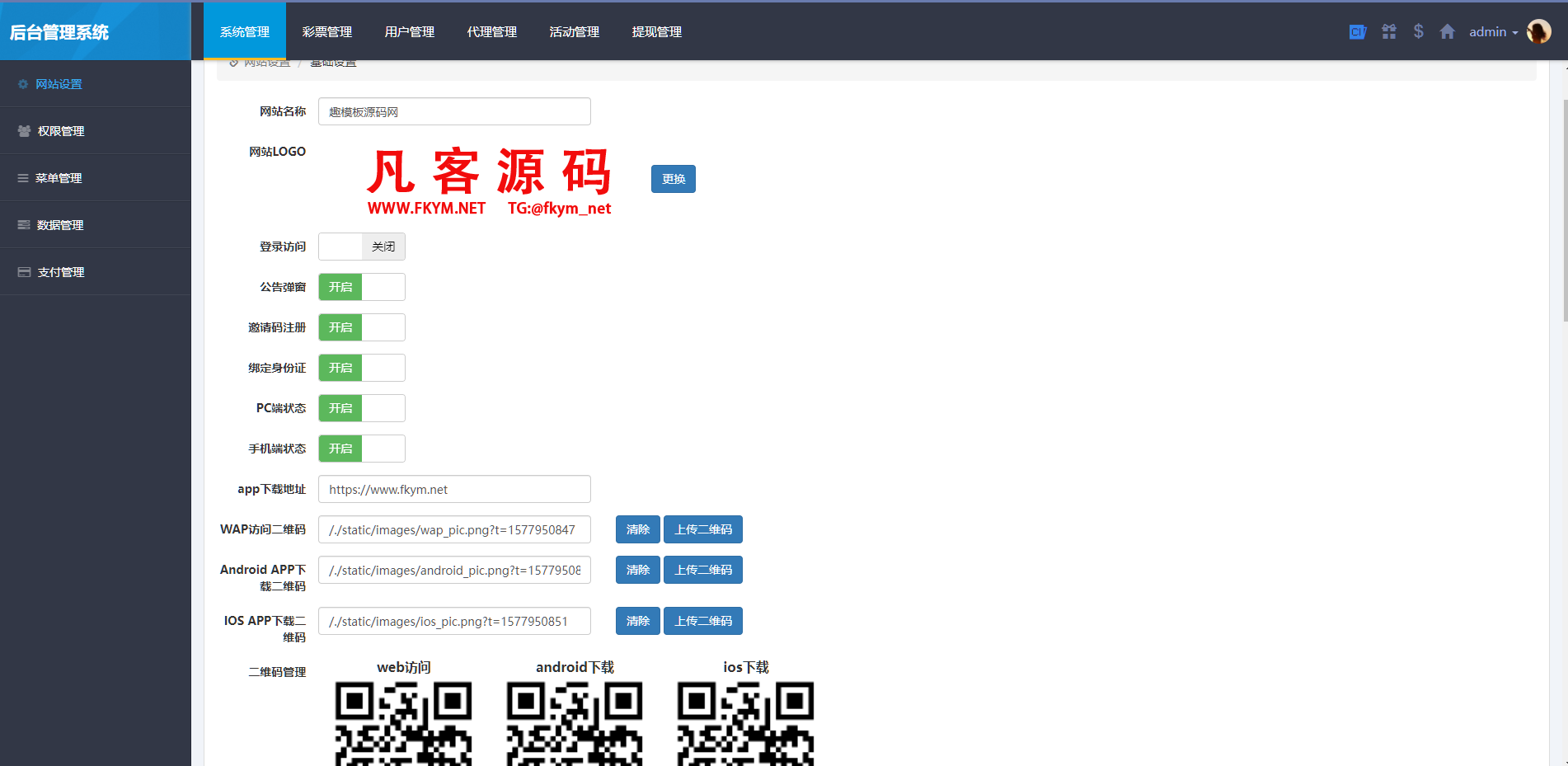Click the blue CI logo icon in header
The height and width of the screenshot is (766, 1568).
point(1357,31)
